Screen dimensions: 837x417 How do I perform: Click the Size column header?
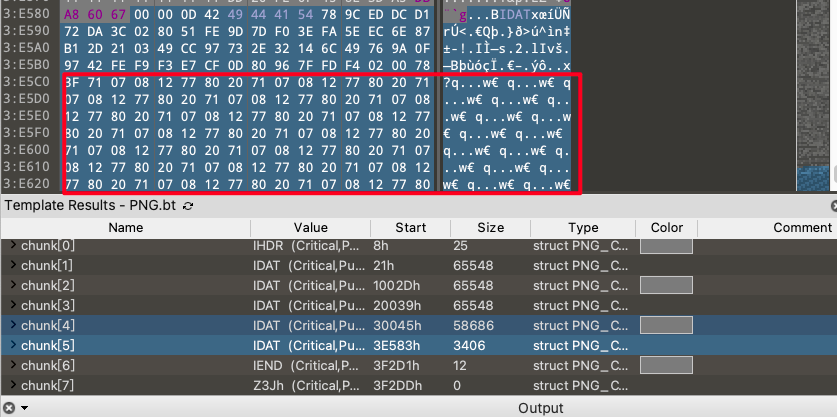[x=490, y=227]
